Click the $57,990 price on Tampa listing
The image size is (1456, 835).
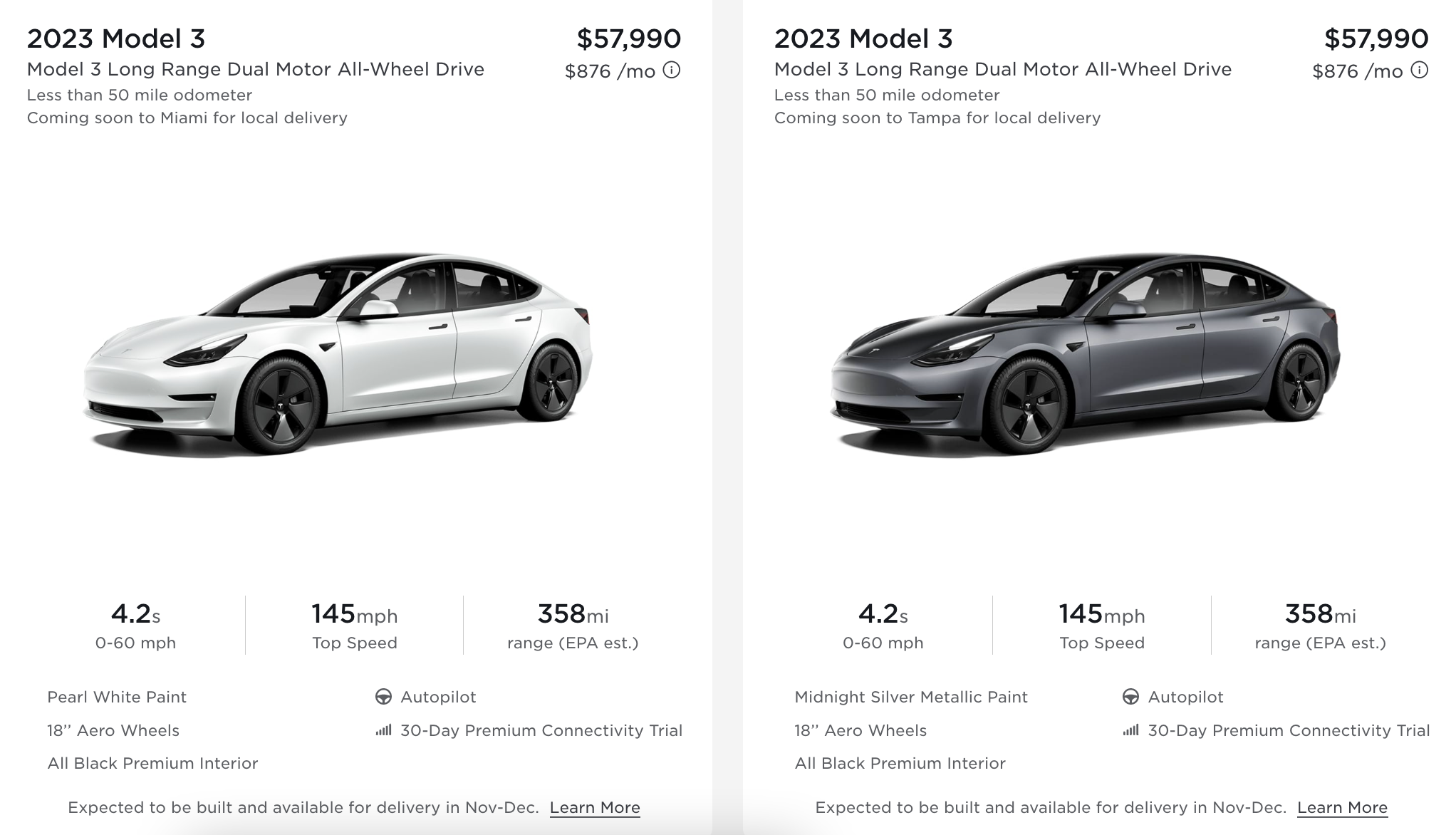pyautogui.click(x=1376, y=38)
